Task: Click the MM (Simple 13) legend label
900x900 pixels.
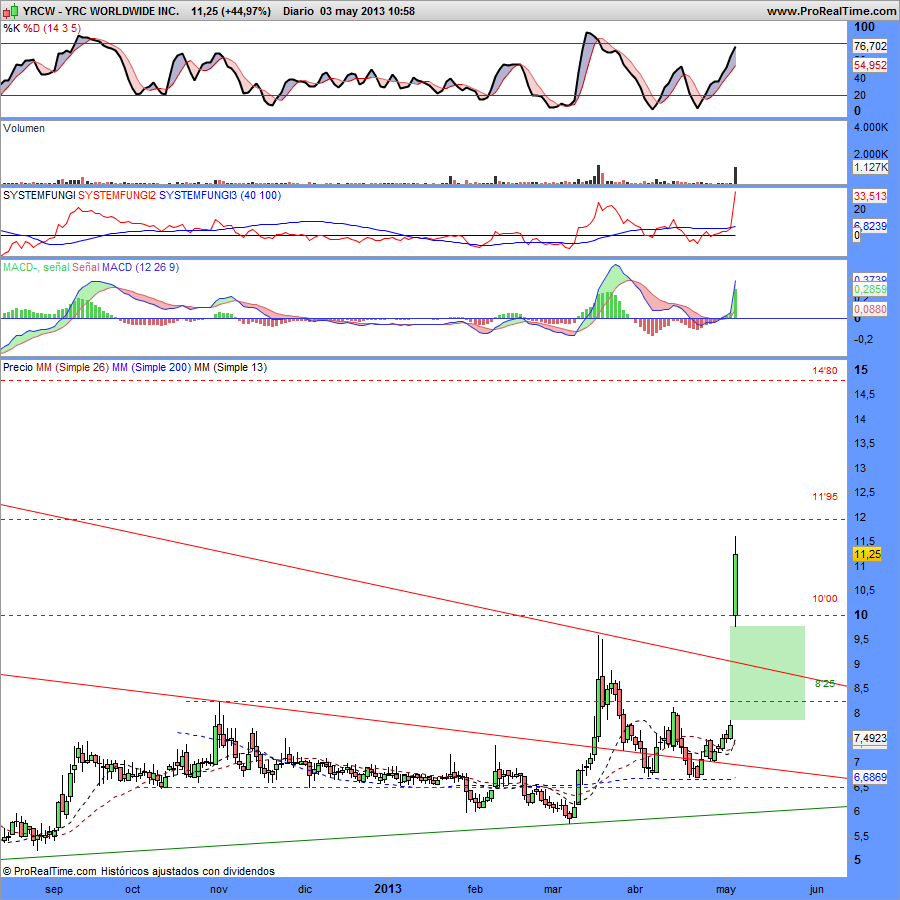Action: point(231,367)
